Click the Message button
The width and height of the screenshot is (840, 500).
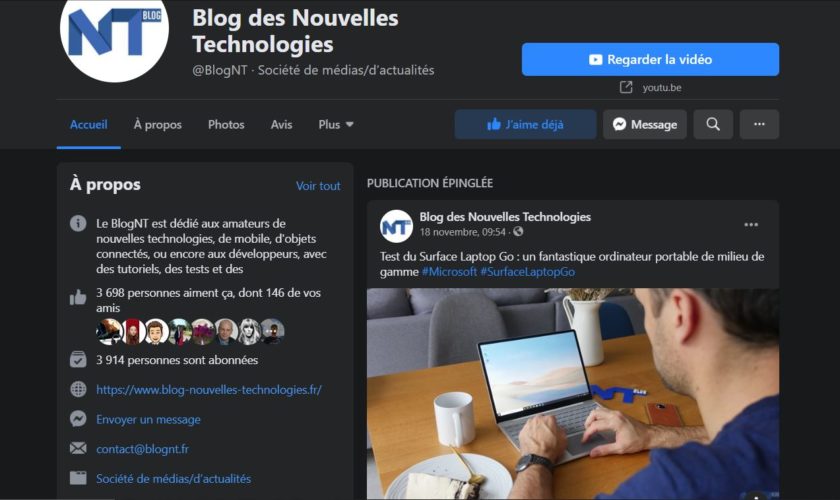[645, 124]
